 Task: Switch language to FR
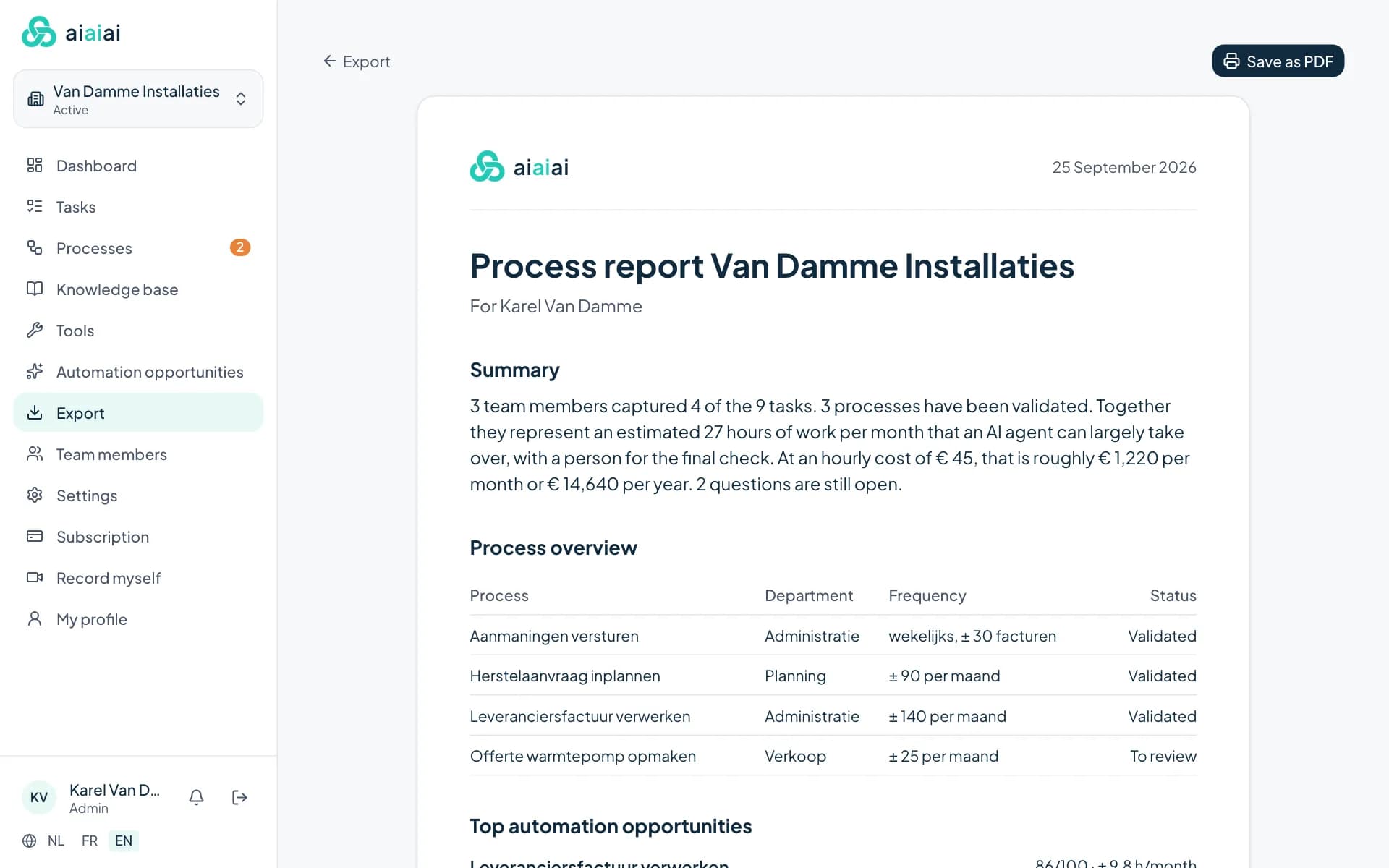(x=90, y=841)
